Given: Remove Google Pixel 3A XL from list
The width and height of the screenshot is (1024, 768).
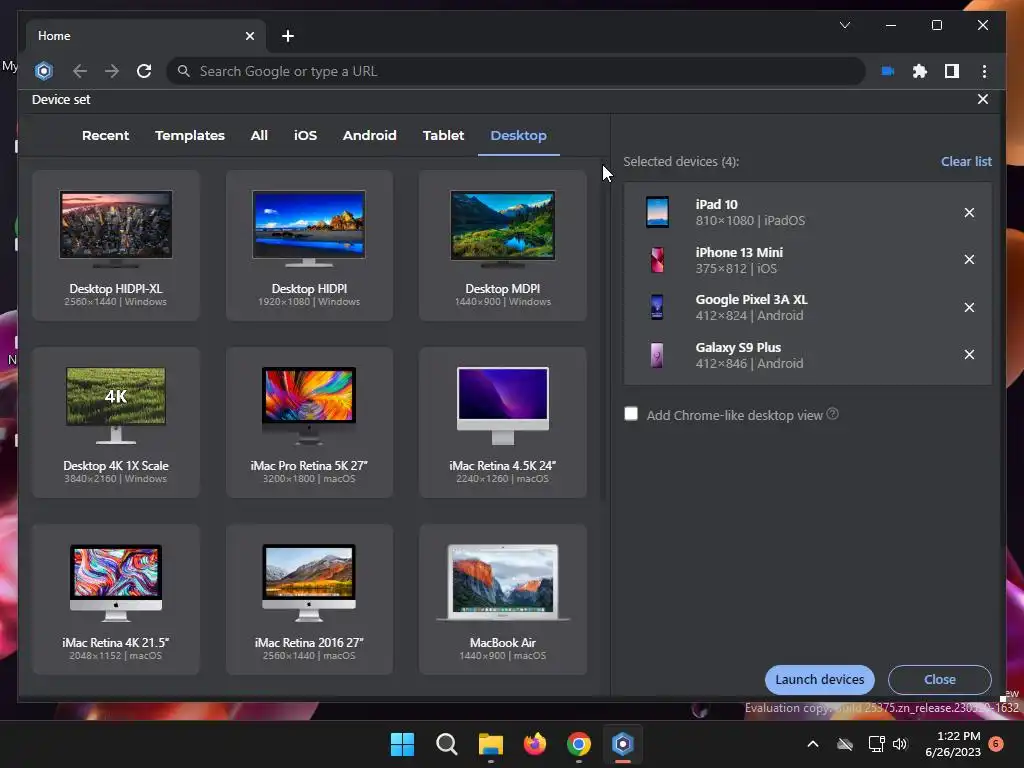Looking at the screenshot, I should tap(969, 307).
